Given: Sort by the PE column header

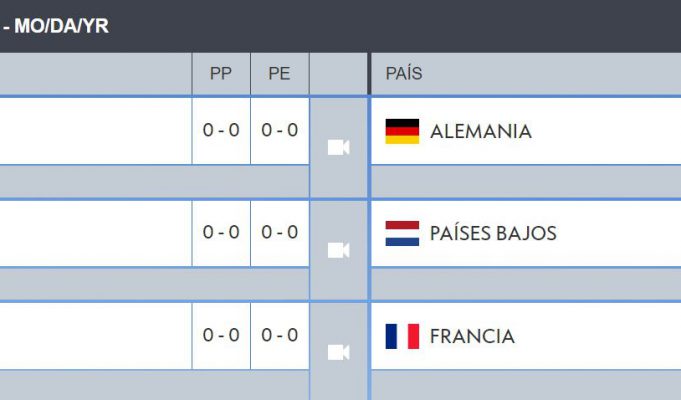Looking at the screenshot, I should coord(280,74).
